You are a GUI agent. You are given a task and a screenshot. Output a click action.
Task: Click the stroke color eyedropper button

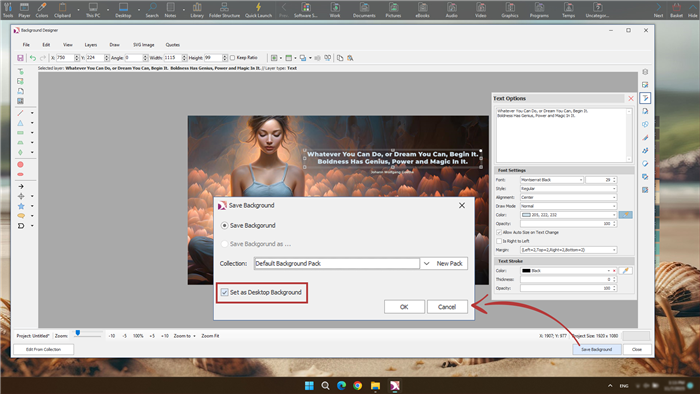click(x=625, y=271)
